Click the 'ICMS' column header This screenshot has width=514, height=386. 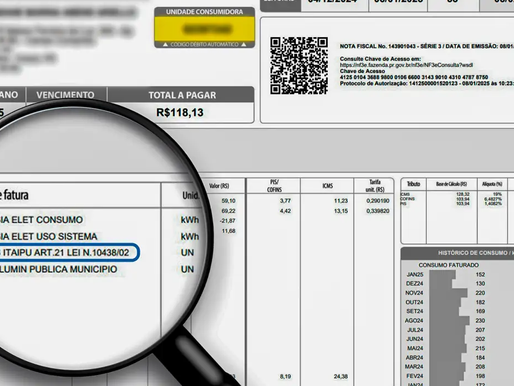[327, 186]
